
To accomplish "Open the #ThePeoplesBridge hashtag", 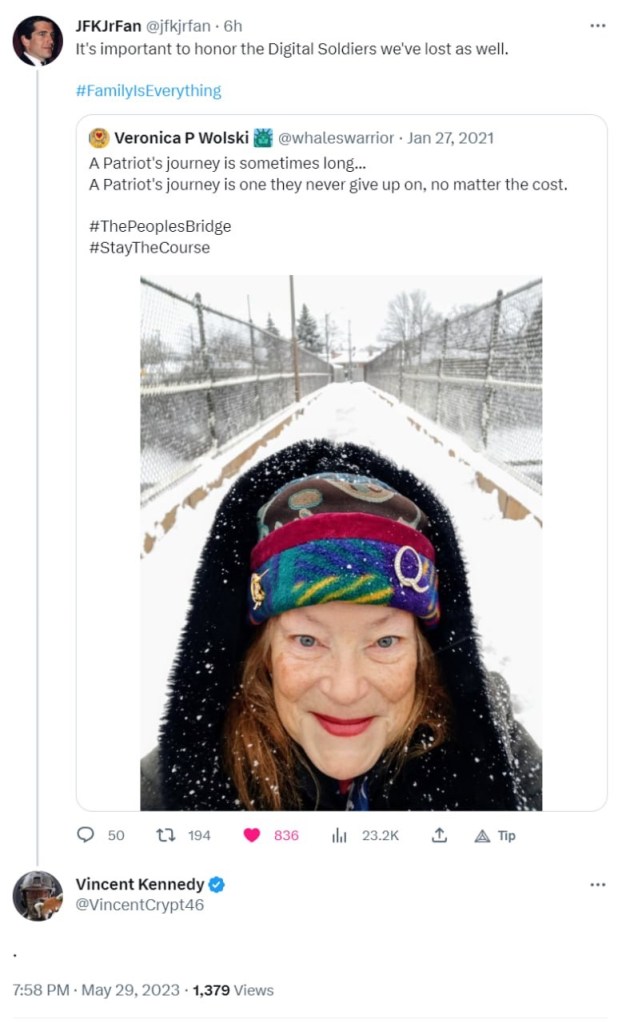I will click(160, 226).
